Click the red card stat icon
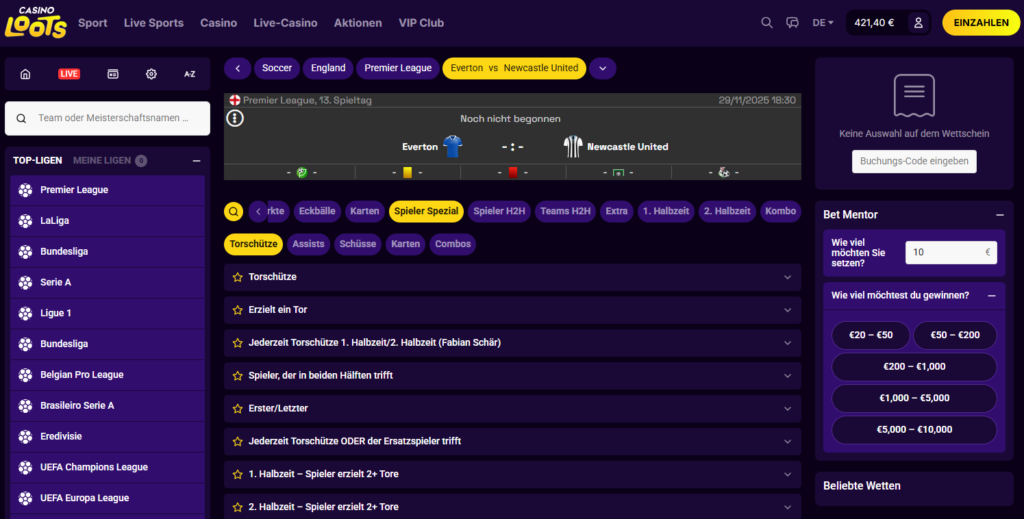This screenshot has height=519, width=1024. (513, 172)
